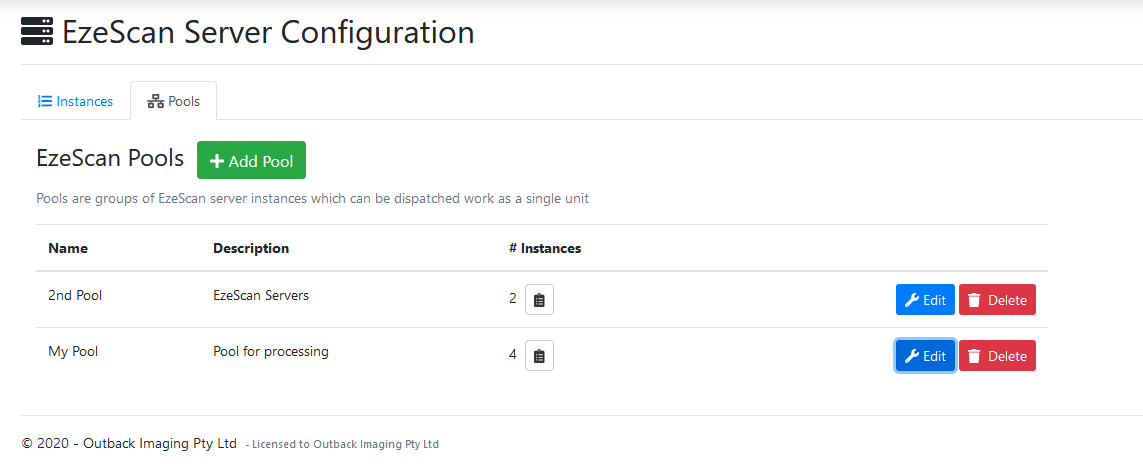The width and height of the screenshot is (1143, 472).
Task: Delete the My Pool entry
Action: coord(997,356)
